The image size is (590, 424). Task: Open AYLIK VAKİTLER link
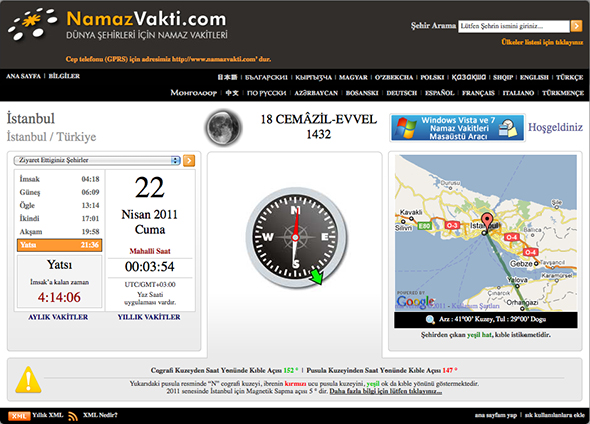point(58,317)
